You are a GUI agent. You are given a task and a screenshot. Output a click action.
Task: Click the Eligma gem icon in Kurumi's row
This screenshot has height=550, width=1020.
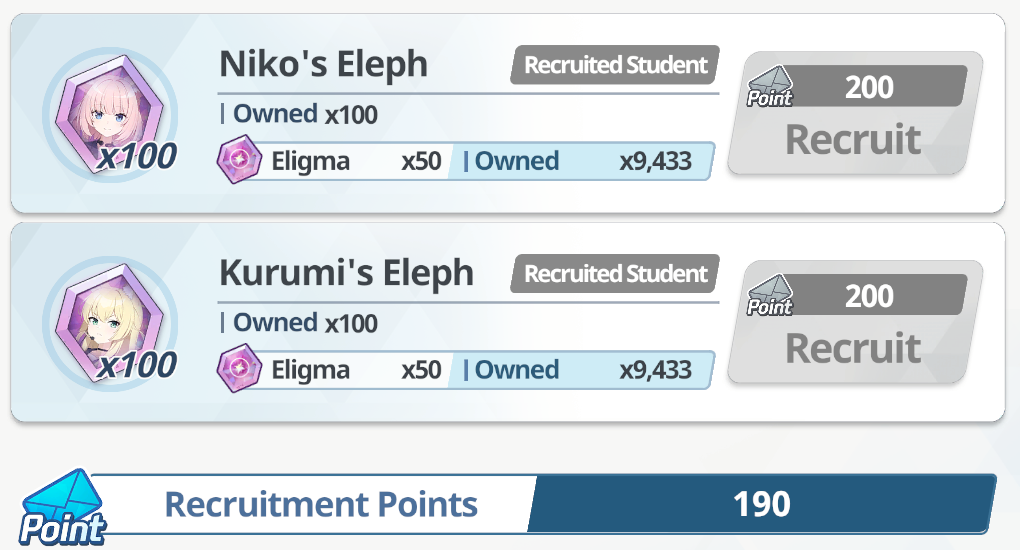(239, 368)
